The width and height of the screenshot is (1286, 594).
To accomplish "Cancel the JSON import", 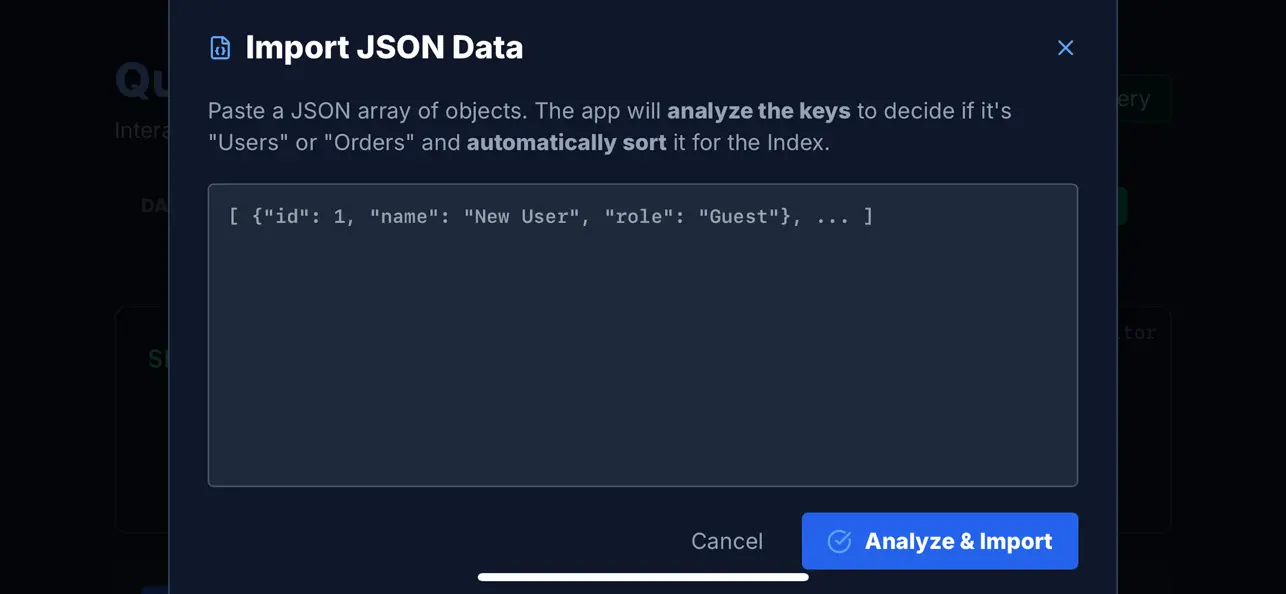I will click(x=727, y=541).
